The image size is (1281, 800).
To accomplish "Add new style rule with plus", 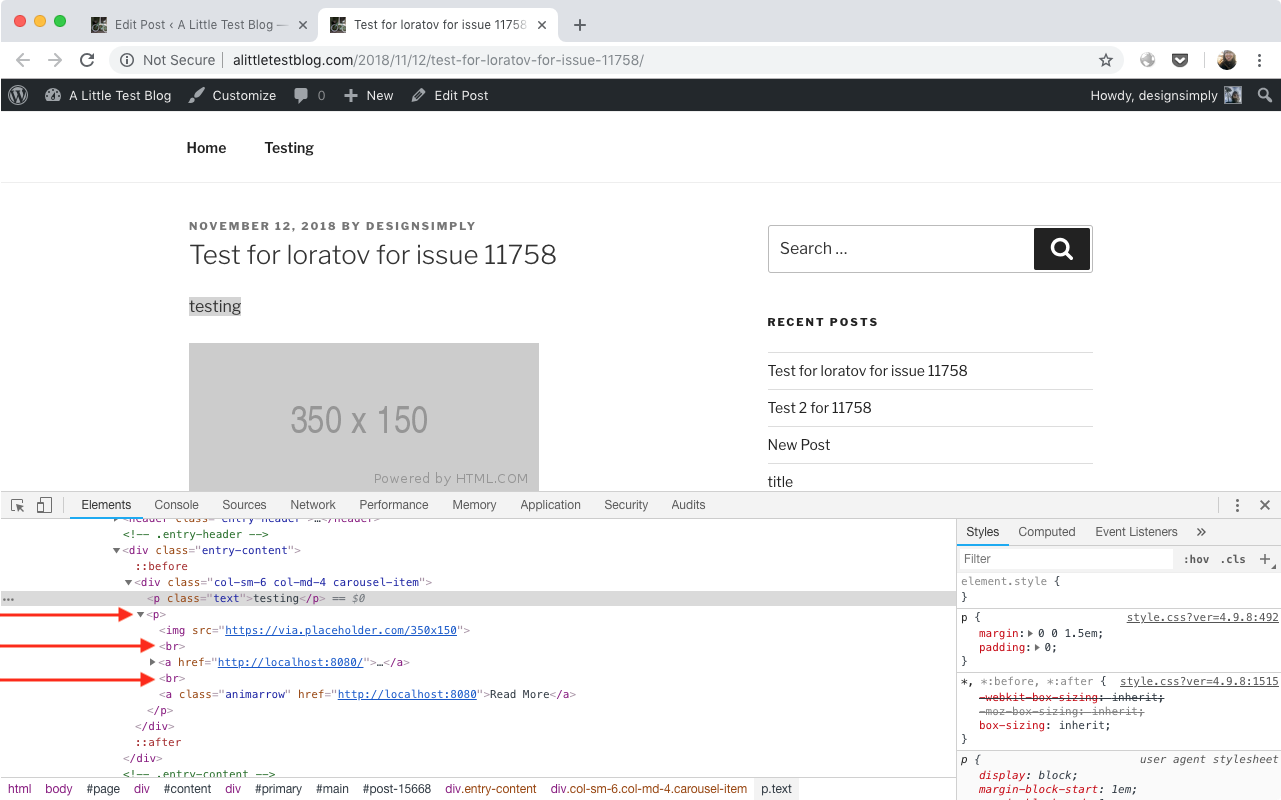I will tap(1265, 559).
